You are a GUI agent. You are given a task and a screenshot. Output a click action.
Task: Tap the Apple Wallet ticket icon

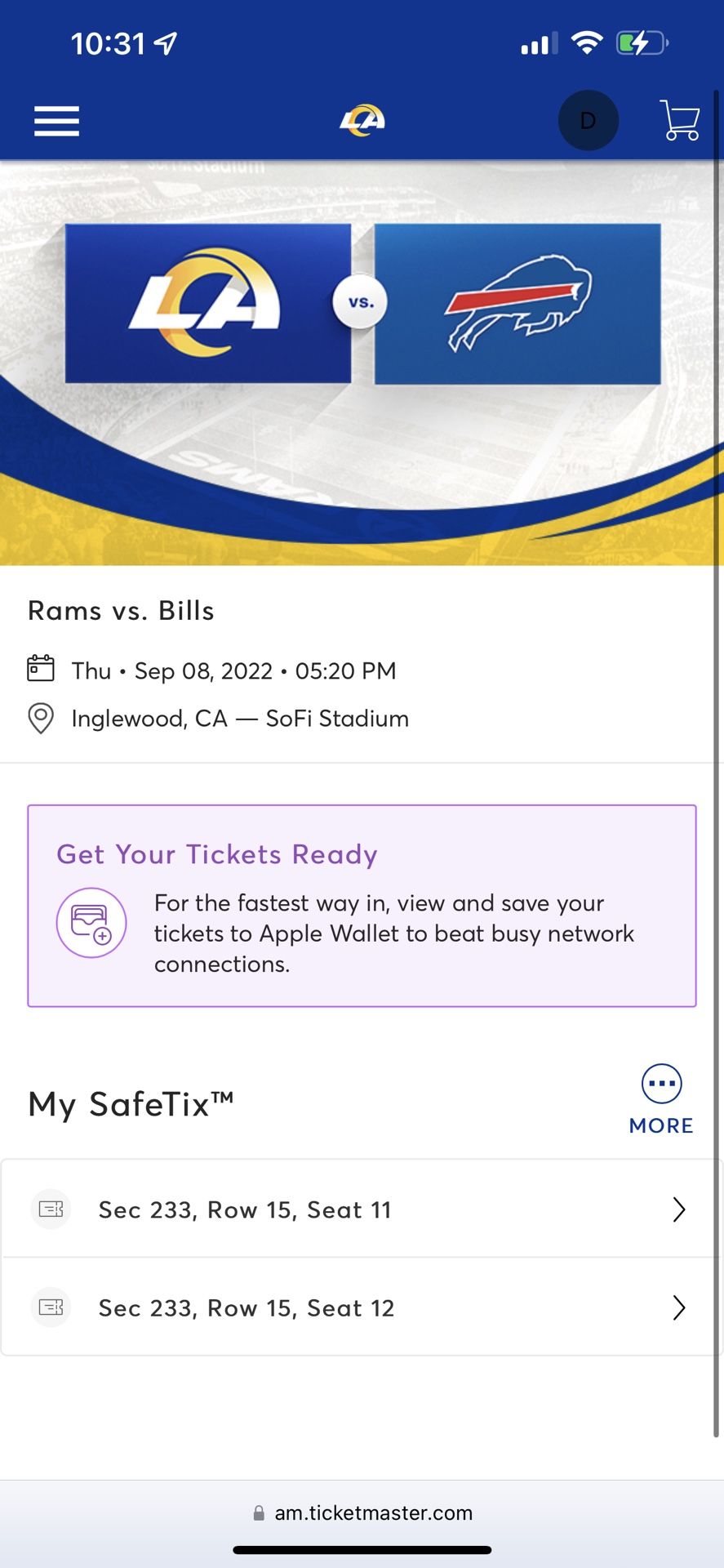click(91, 923)
